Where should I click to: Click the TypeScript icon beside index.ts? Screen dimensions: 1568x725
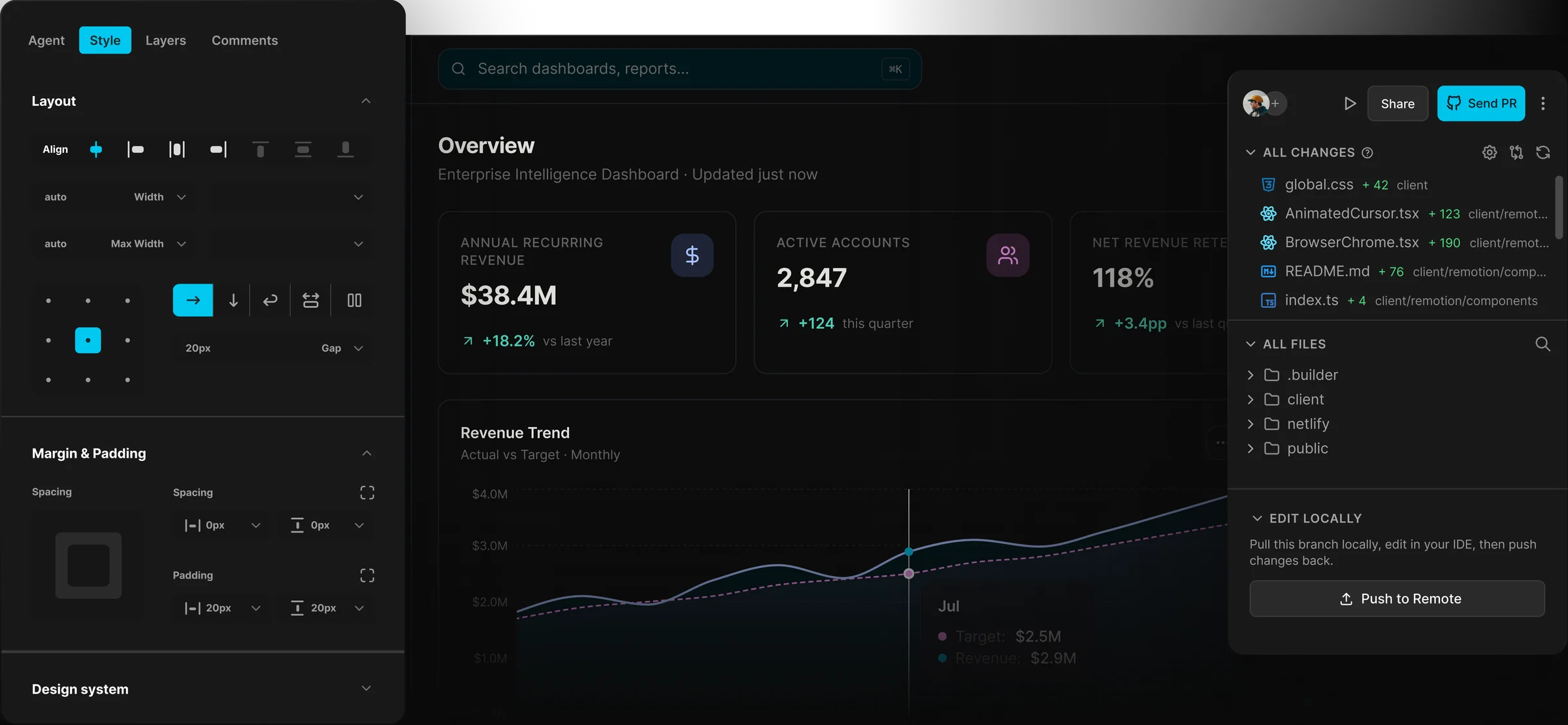[x=1268, y=301]
